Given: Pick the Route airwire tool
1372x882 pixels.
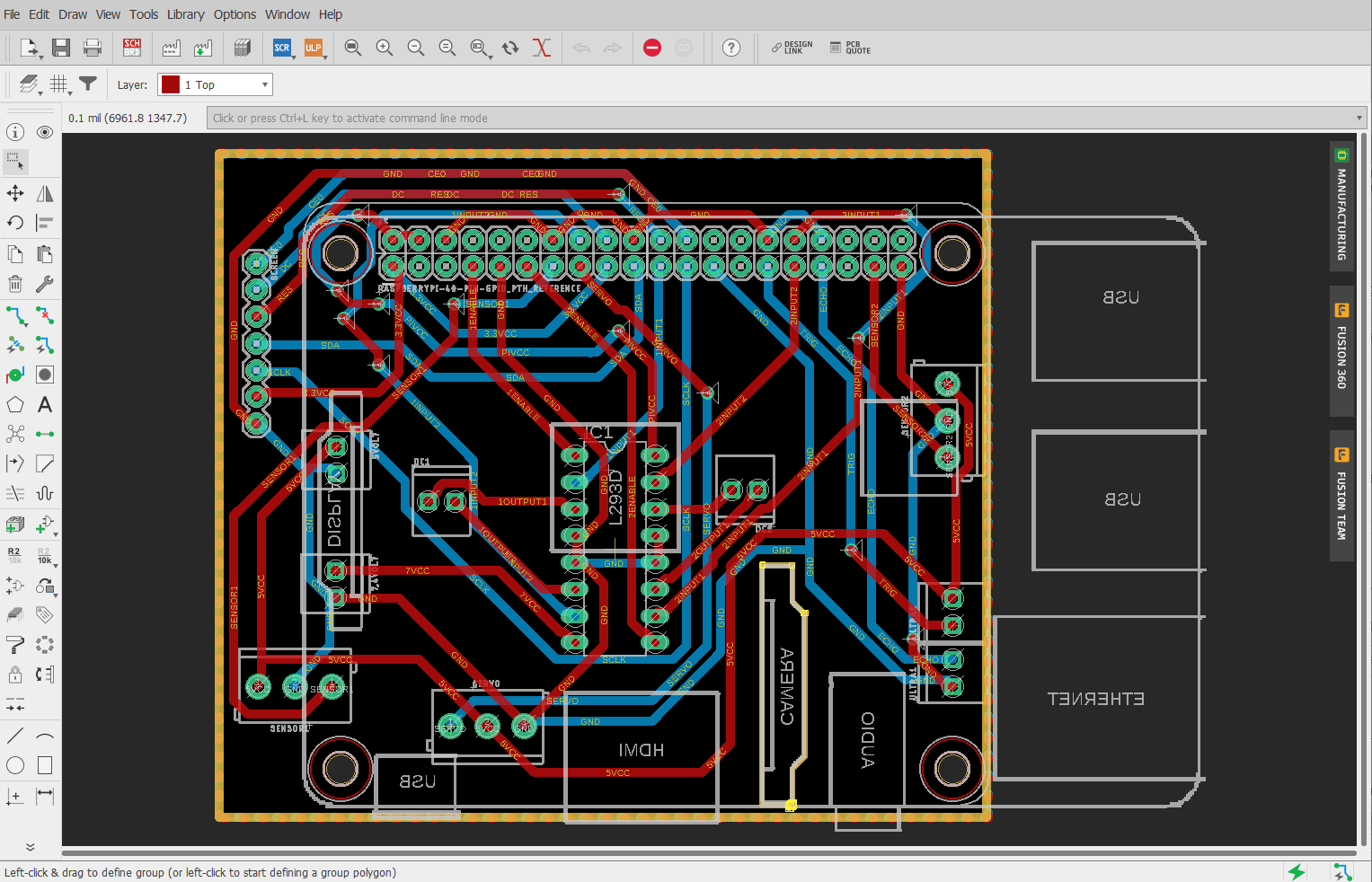Looking at the screenshot, I should [15, 315].
